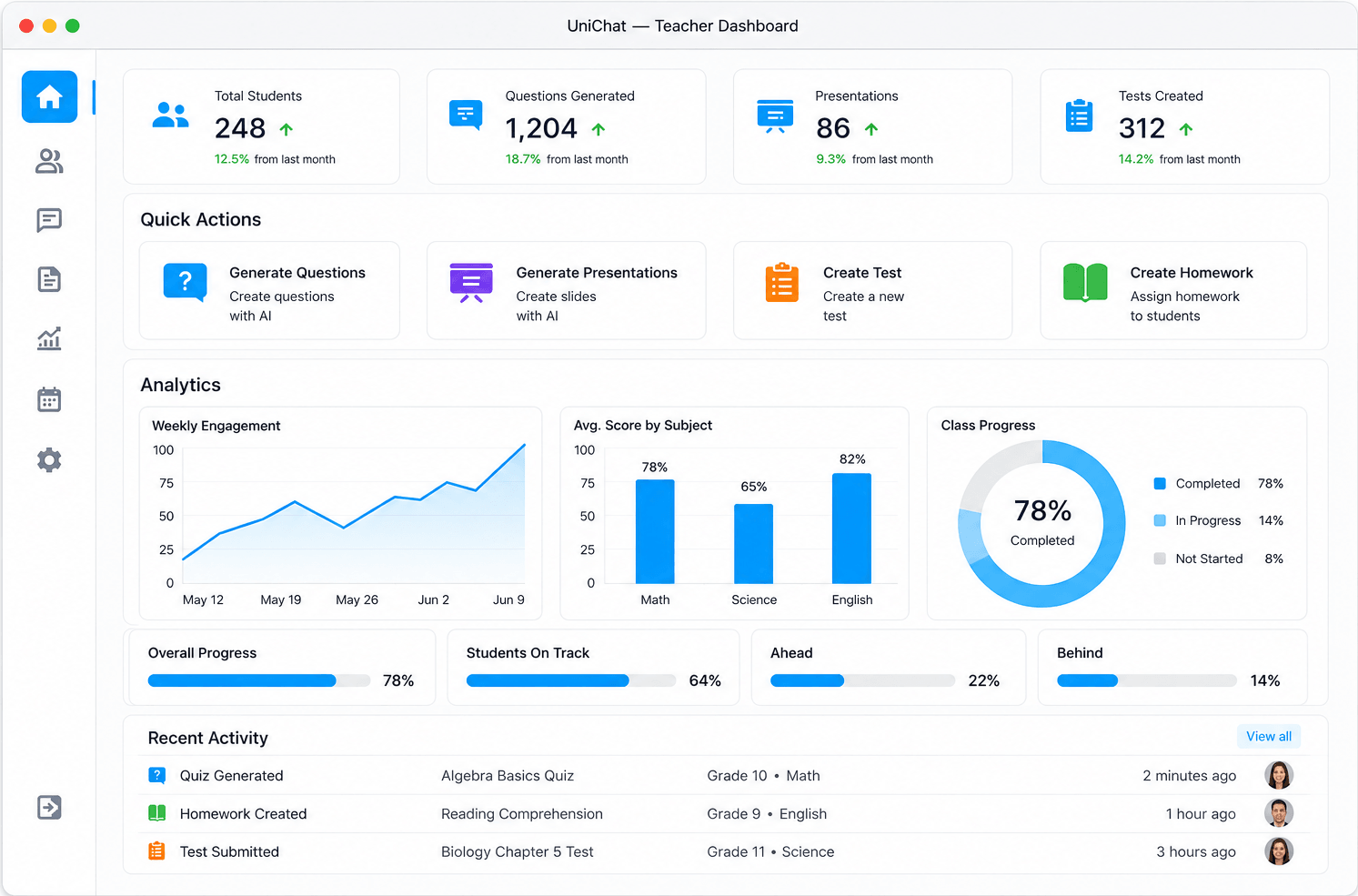
Task: Open the Create Test quick action
Action: (x=872, y=291)
